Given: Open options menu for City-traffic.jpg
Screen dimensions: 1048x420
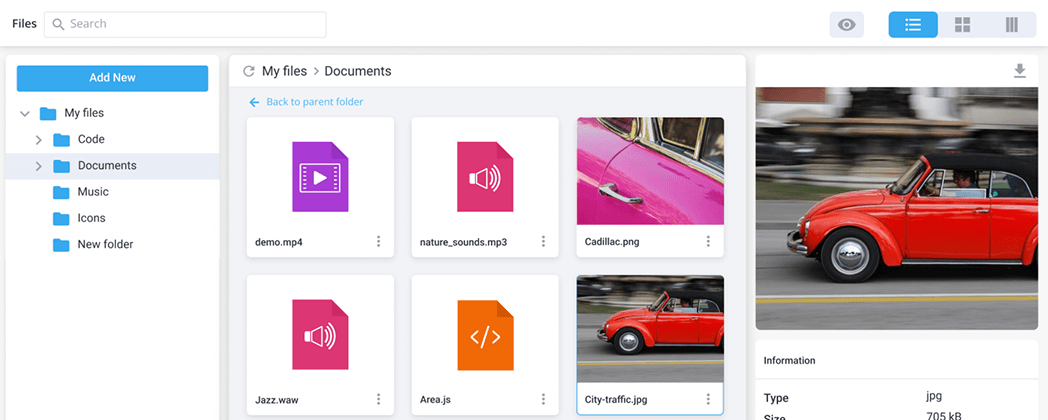Looking at the screenshot, I should coord(708,399).
